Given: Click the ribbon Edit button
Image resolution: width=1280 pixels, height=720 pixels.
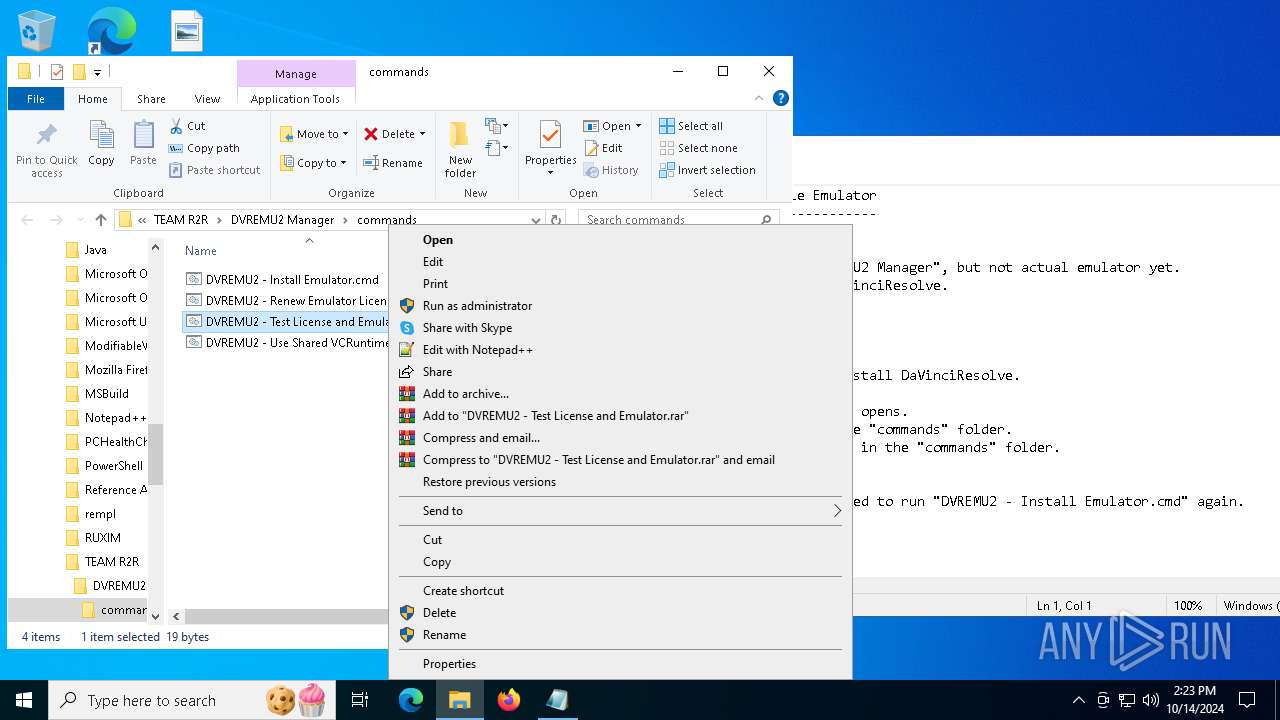Looking at the screenshot, I should pos(603,148).
